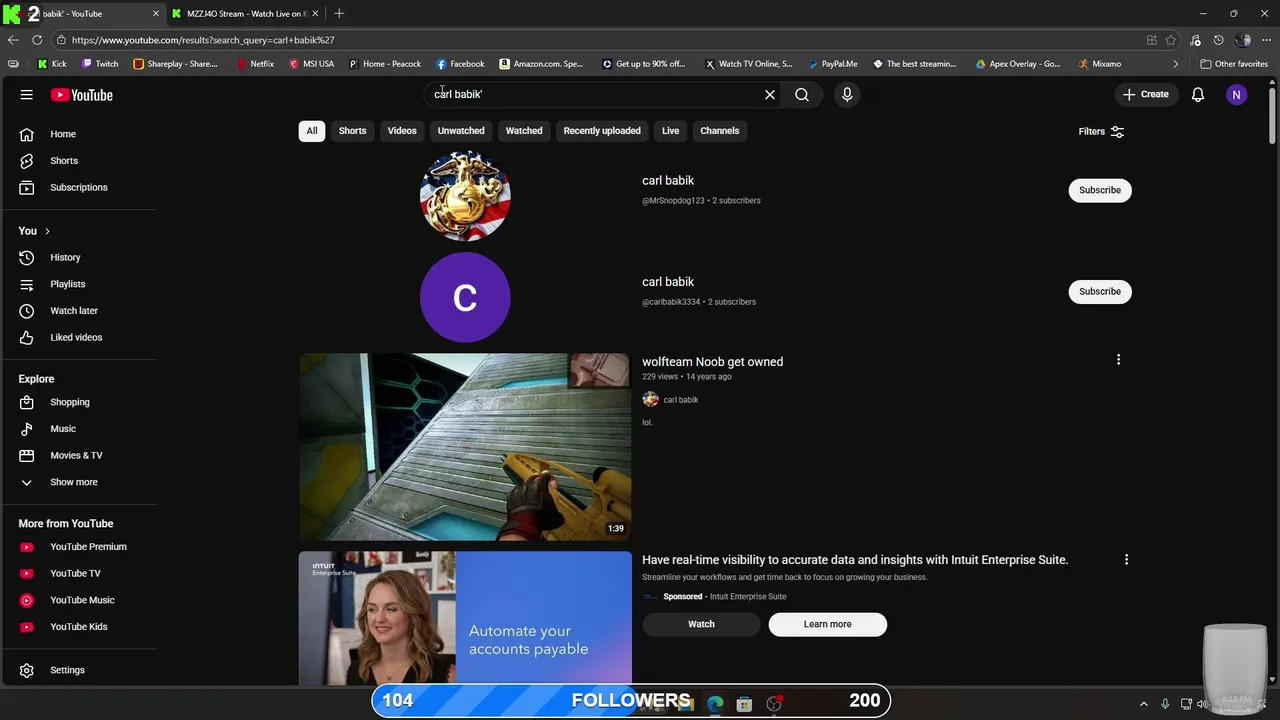
Task: Open Twitch bookmark in favorites bar
Action: (100, 64)
